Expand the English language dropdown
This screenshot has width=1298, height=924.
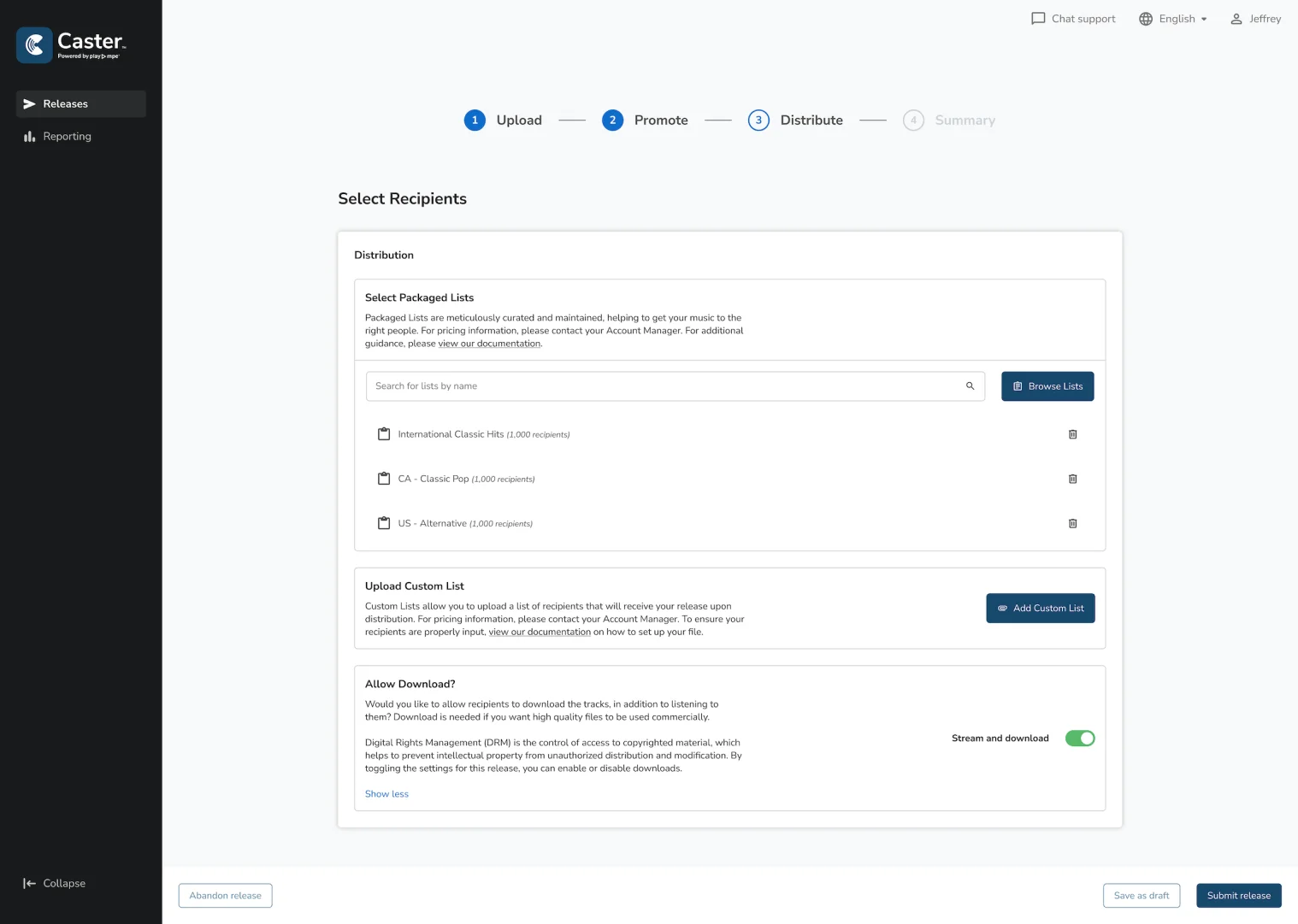1173,19
